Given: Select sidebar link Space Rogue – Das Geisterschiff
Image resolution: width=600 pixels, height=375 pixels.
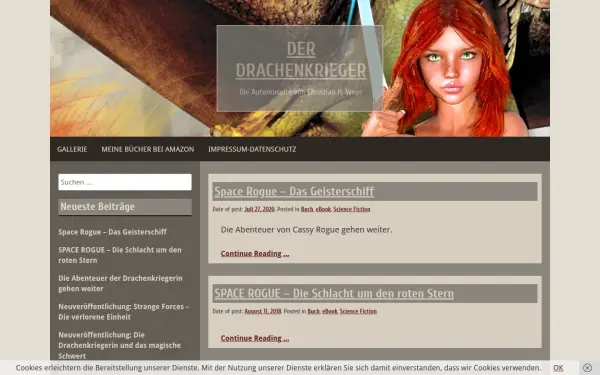Looking at the screenshot, I should click(112, 232).
